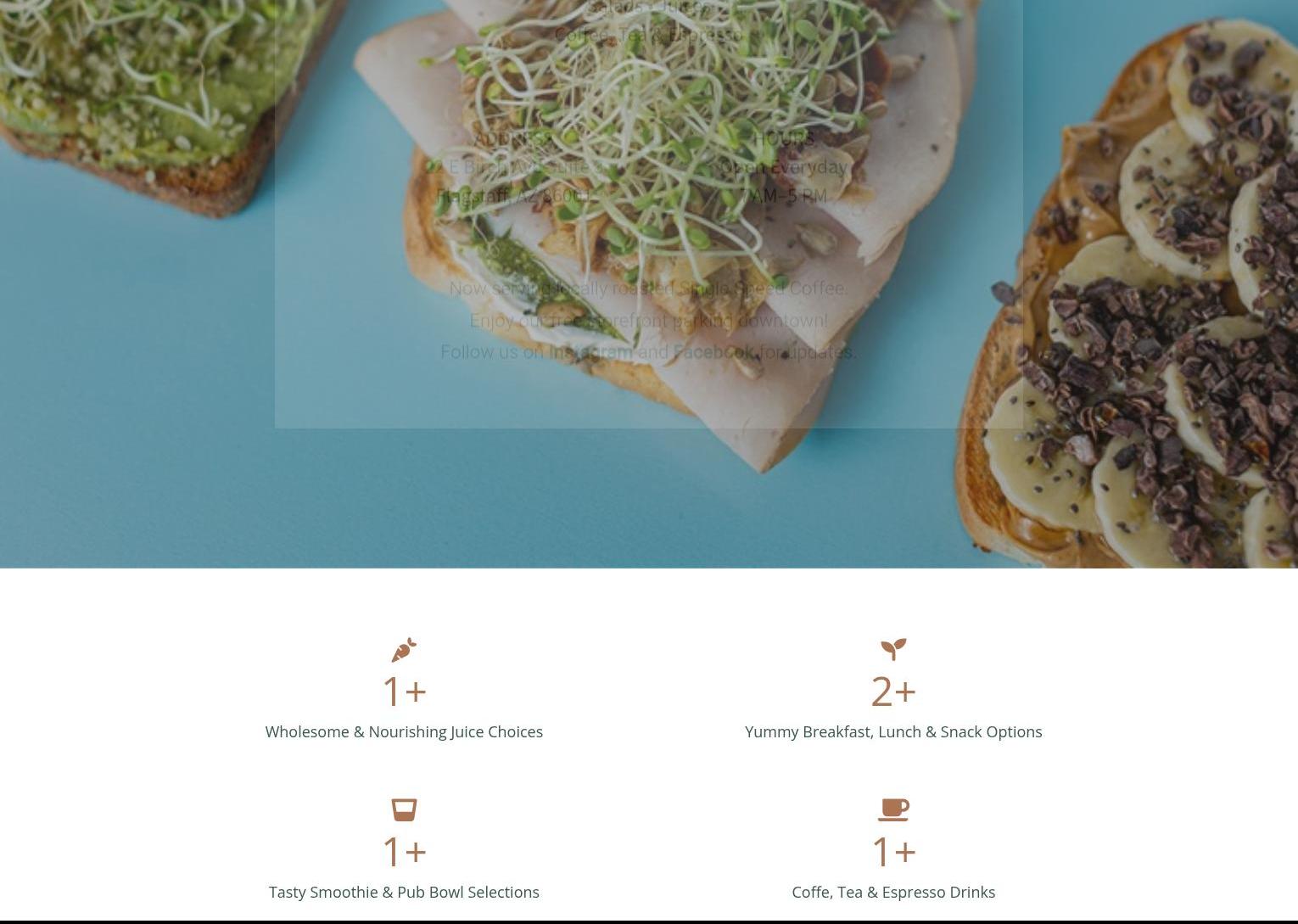The width and height of the screenshot is (1298, 924).
Task: Click the Flagstaff, AZ address line
Action: (512, 196)
